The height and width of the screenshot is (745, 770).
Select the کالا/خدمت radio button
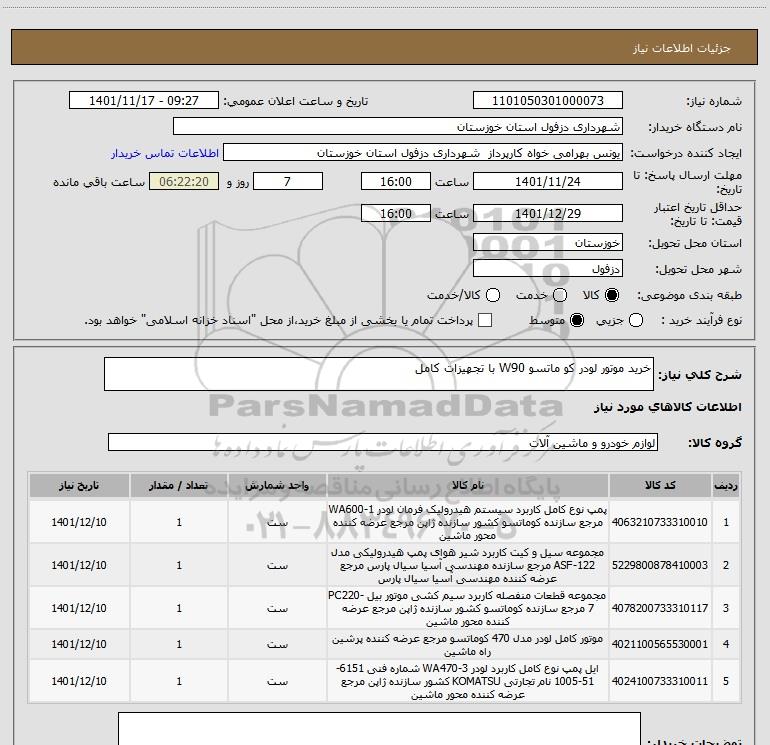pos(493,295)
